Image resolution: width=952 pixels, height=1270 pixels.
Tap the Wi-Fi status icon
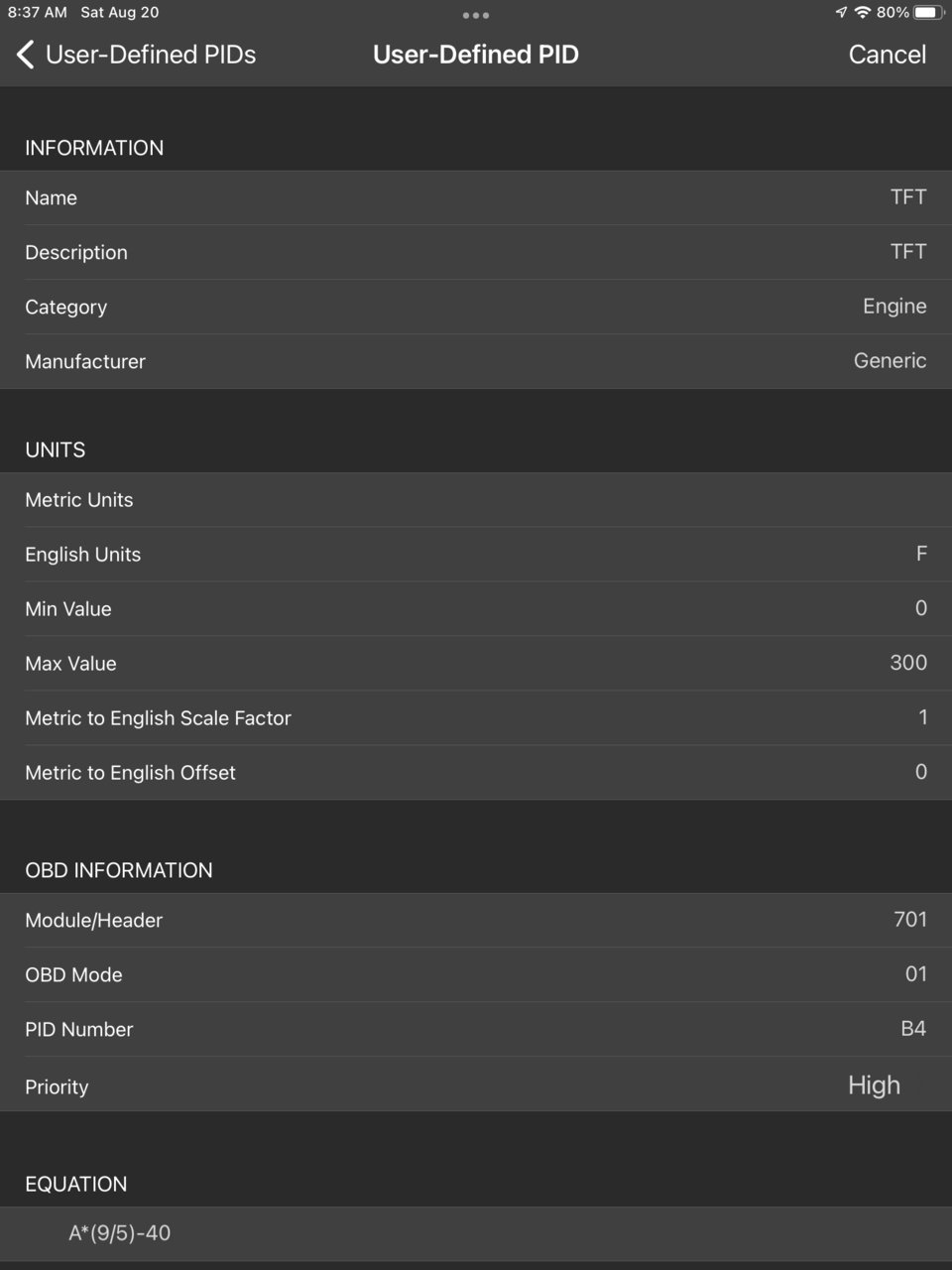coord(863,12)
